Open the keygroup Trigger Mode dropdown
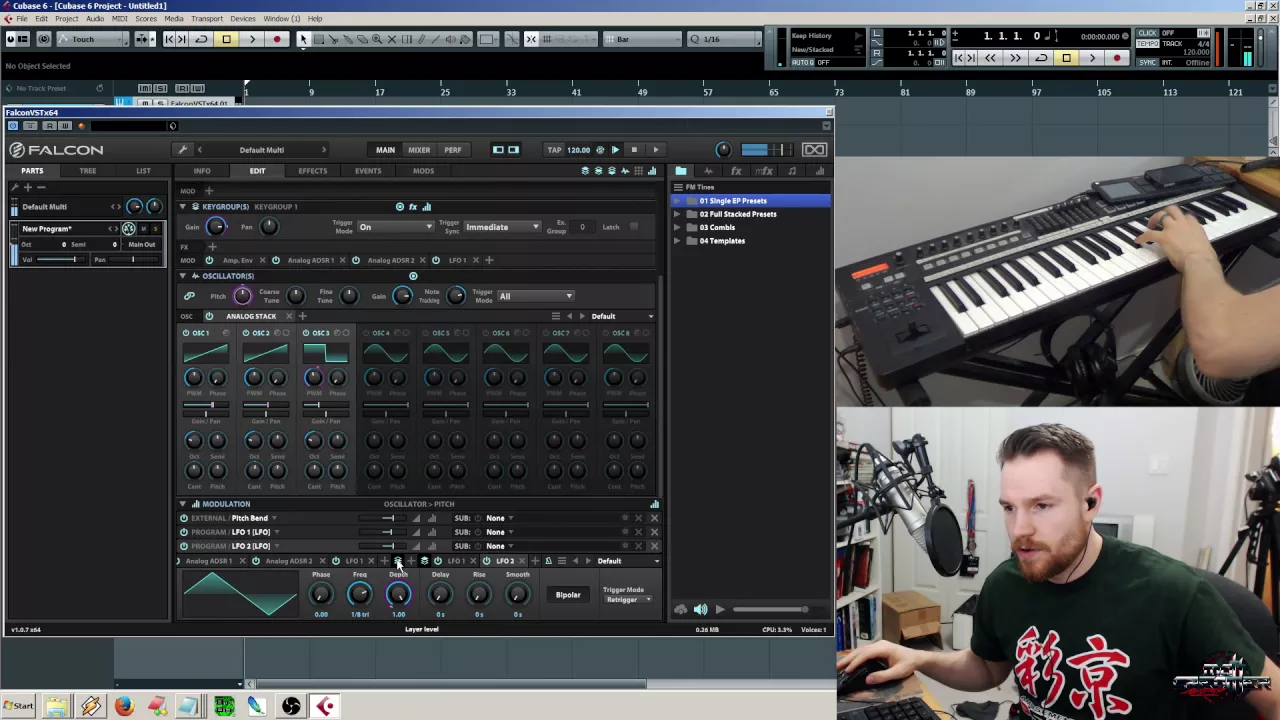1280x720 pixels. tap(396, 227)
